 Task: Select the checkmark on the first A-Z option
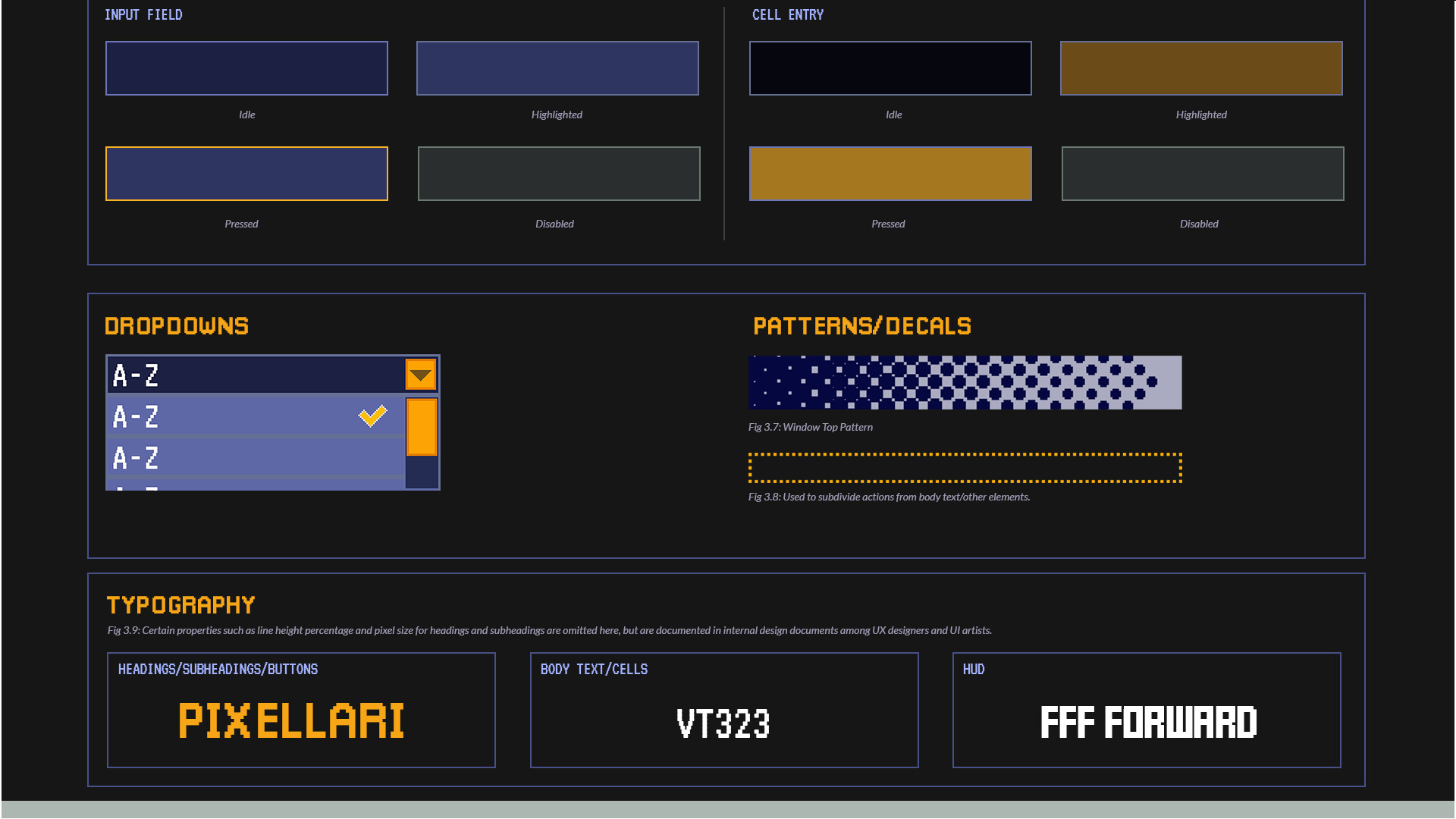pos(372,416)
